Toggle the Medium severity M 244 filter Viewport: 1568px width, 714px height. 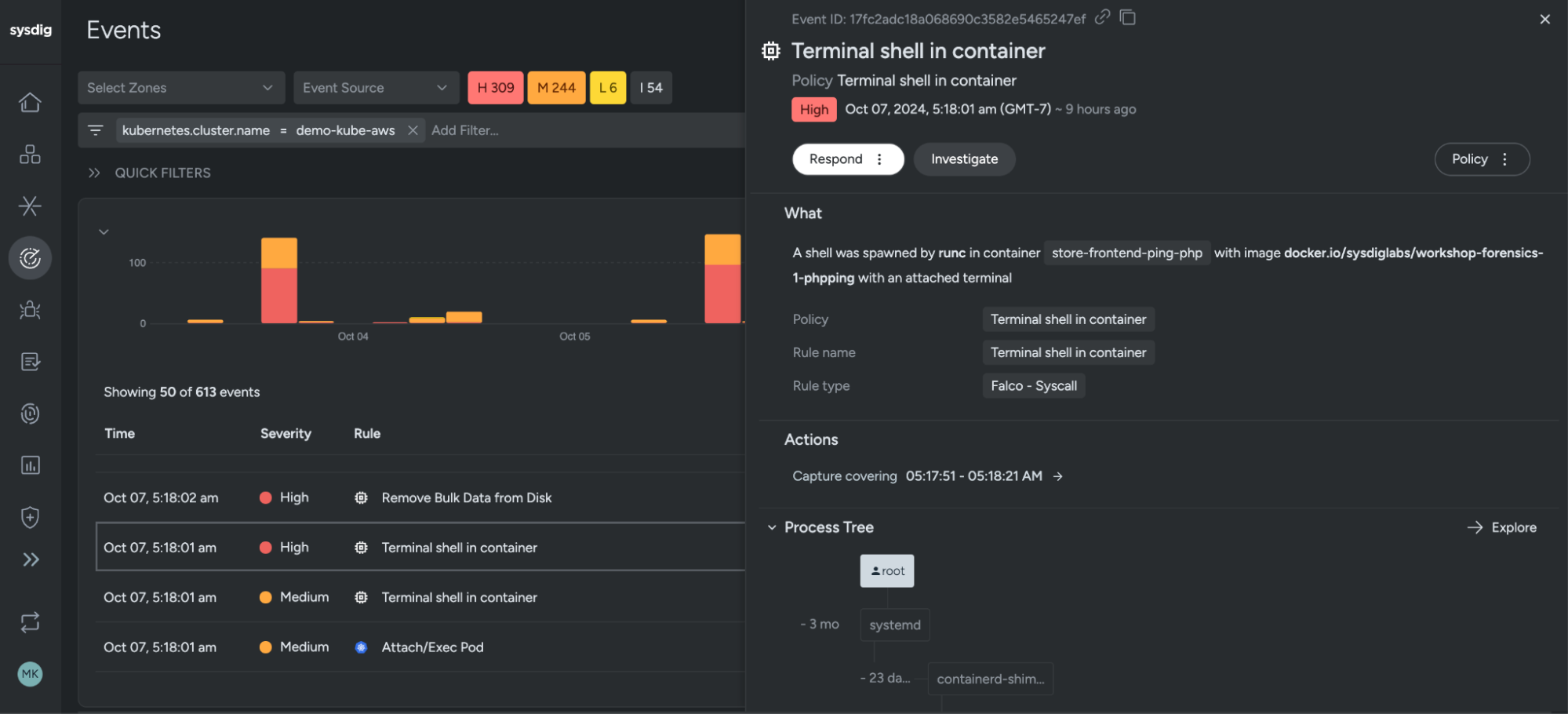point(556,88)
